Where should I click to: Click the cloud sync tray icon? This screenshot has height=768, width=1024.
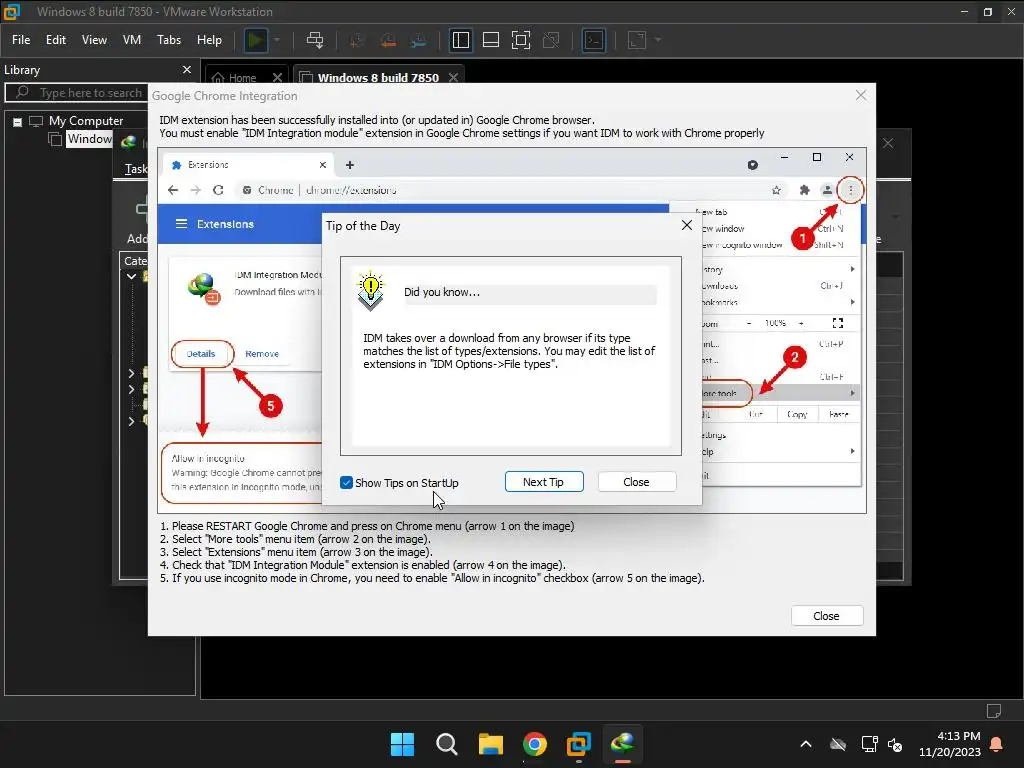pos(838,744)
